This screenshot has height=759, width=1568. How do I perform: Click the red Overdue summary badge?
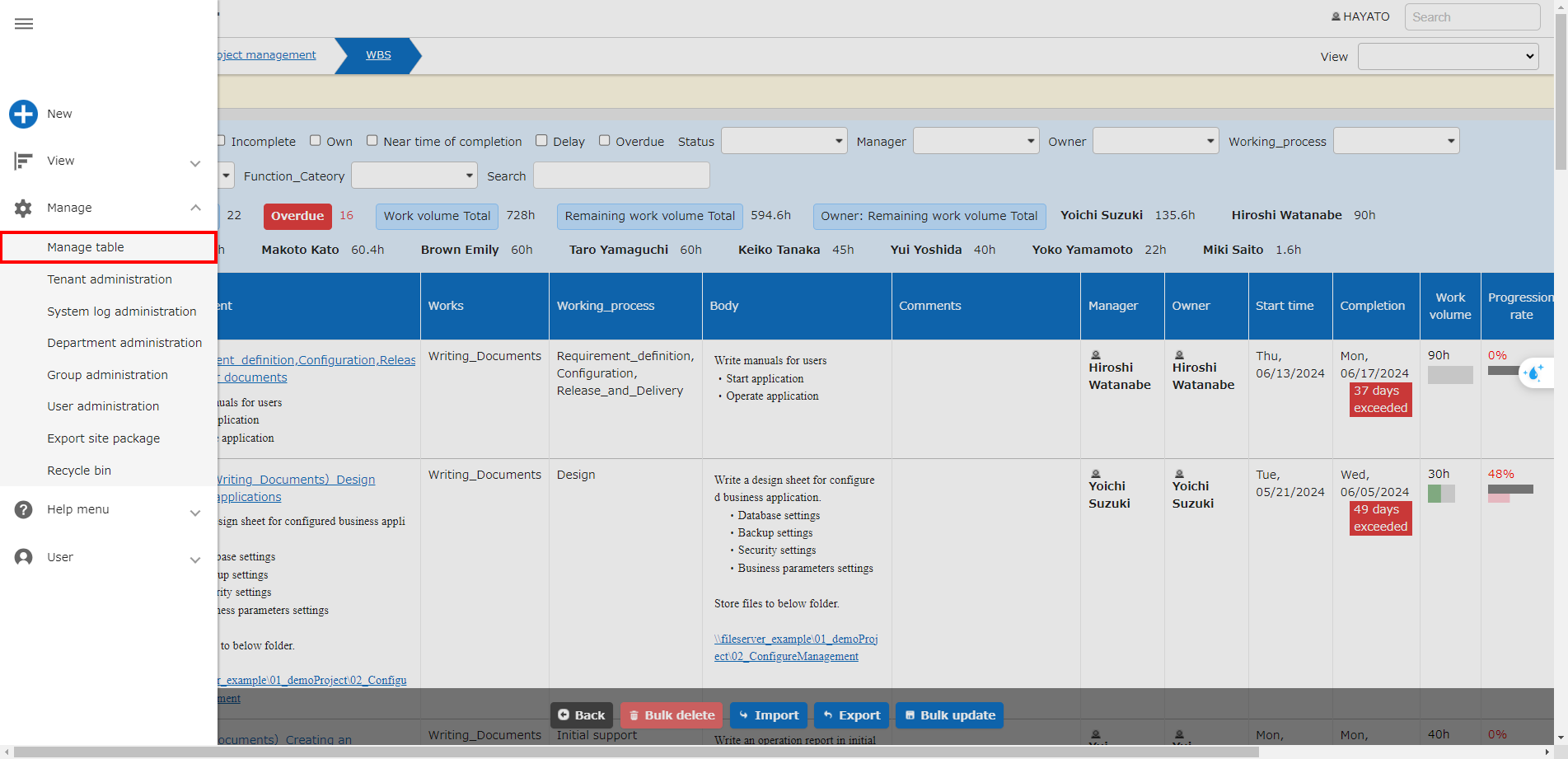tap(297, 216)
